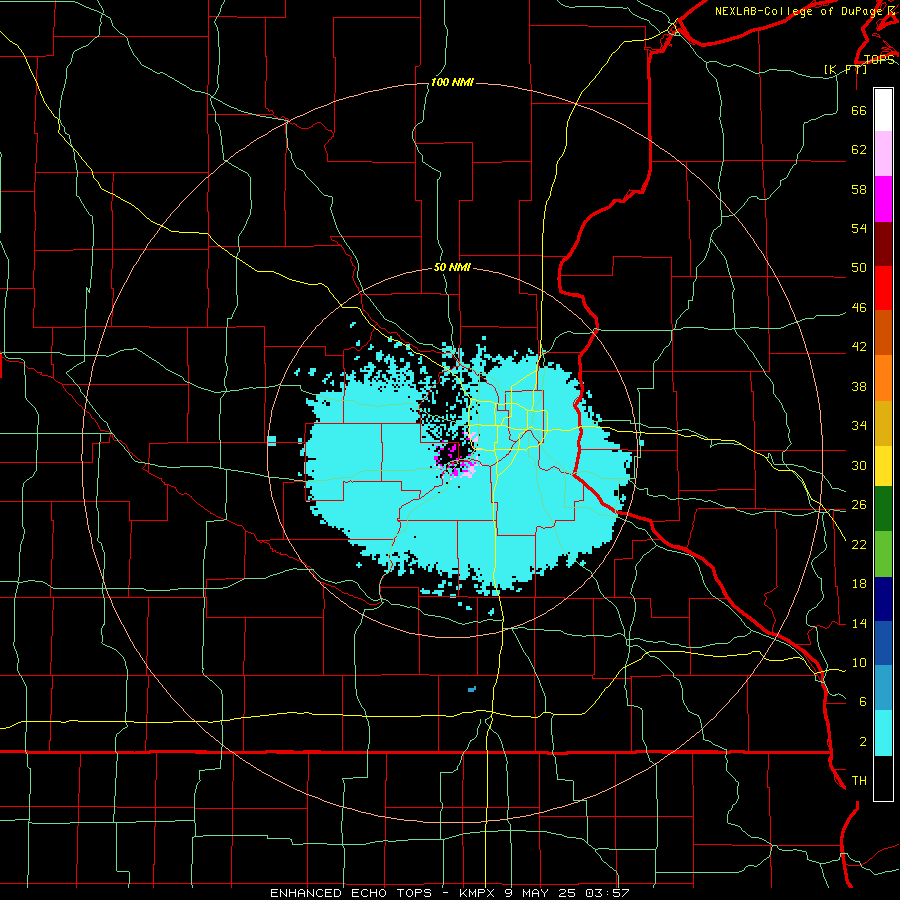Click the black TH threshold legend swatch
Image resolution: width=900 pixels, height=900 pixels.
[x=883, y=778]
